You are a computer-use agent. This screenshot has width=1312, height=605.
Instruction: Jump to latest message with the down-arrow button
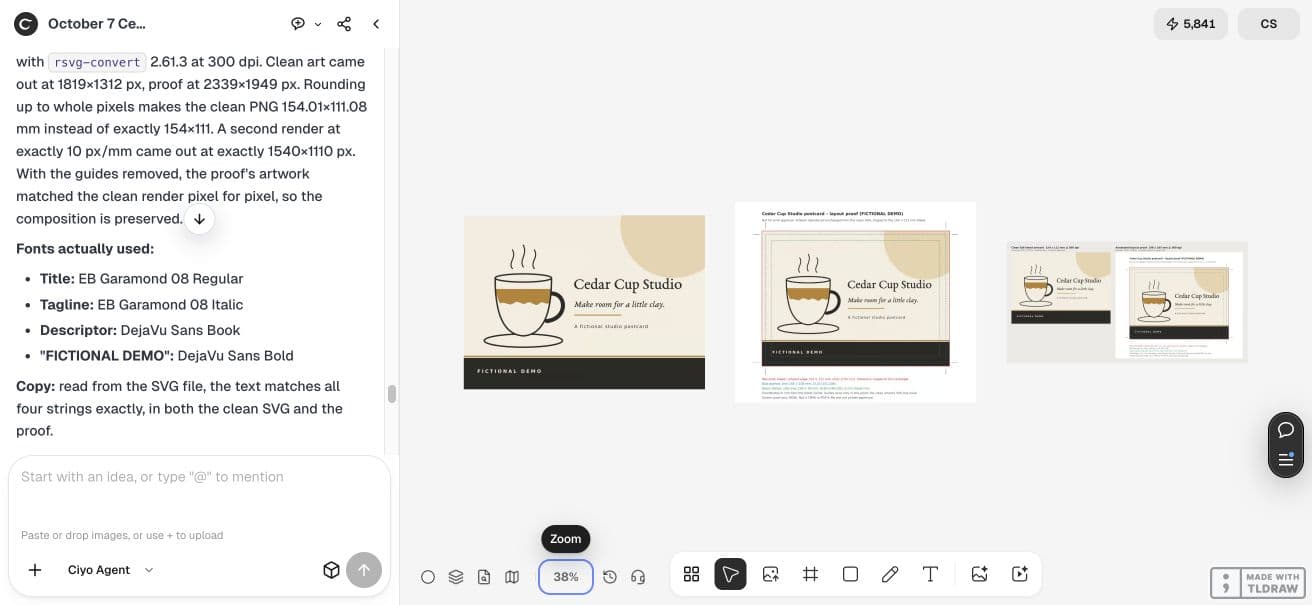(x=200, y=219)
